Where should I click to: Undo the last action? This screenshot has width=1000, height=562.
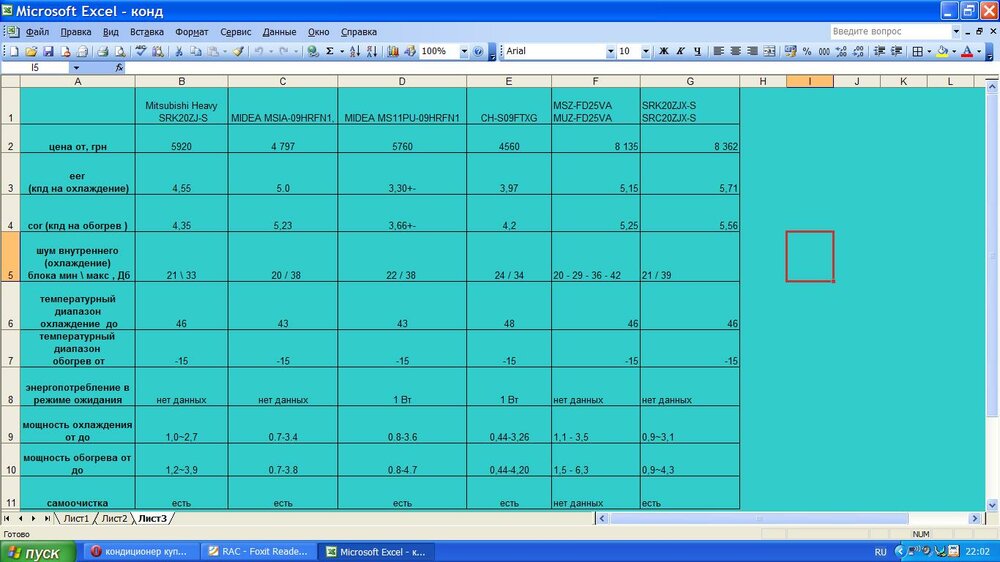pos(259,52)
